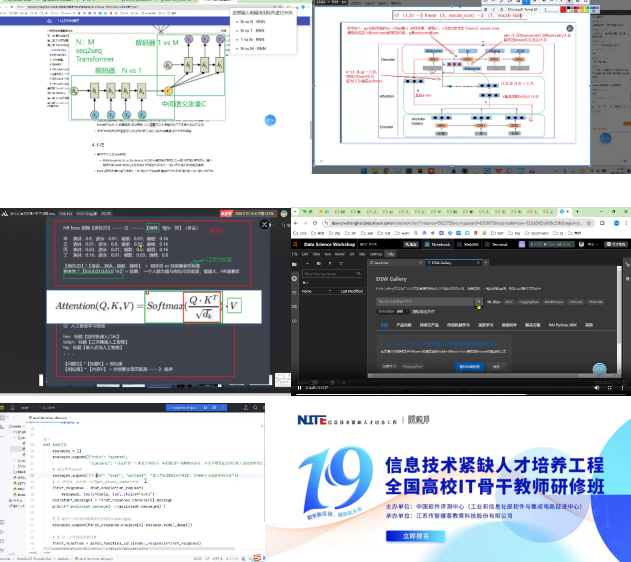
Task: Switch to Terminal in Data Science Workshop
Action: (496, 244)
